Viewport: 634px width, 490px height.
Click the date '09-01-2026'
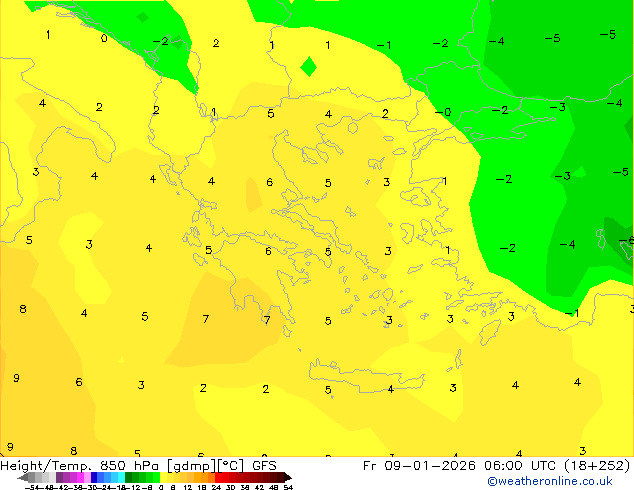pyautogui.click(x=430, y=466)
